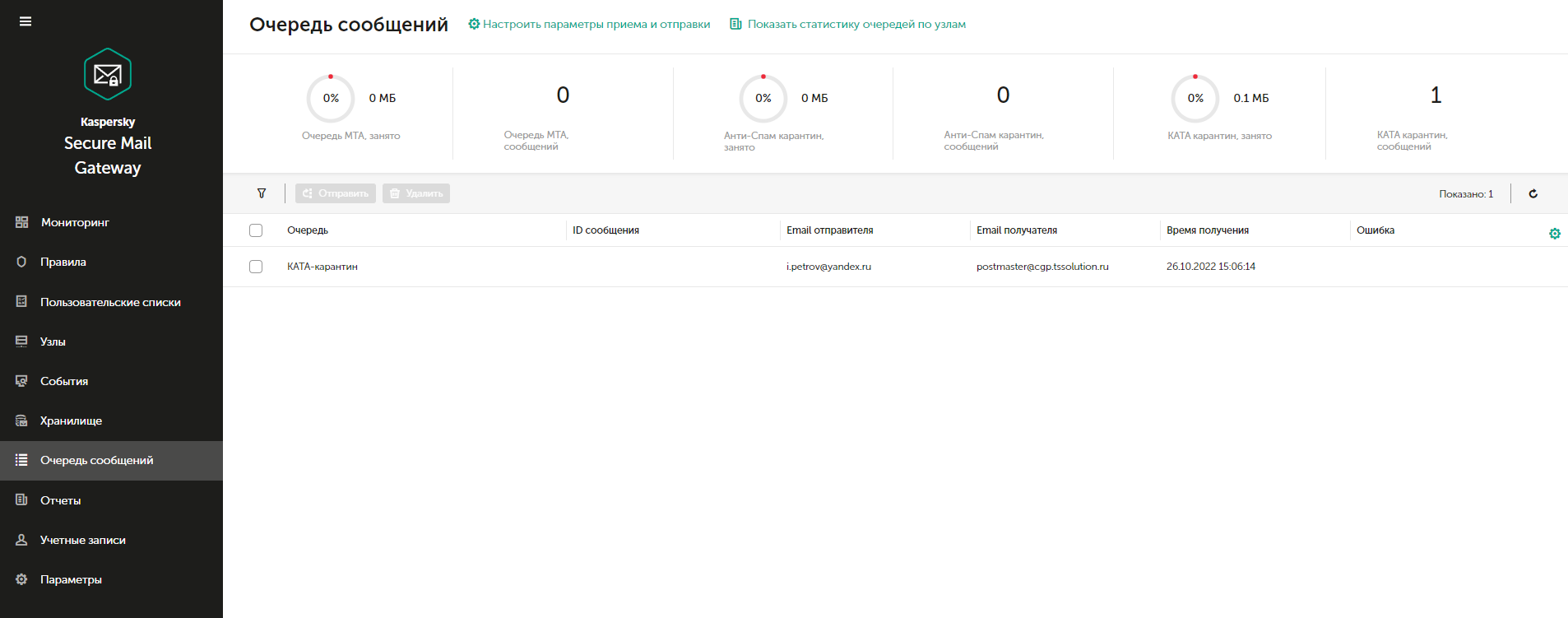Click the Очередь сообщений page title
The height and width of the screenshot is (618, 1568).
(349, 25)
